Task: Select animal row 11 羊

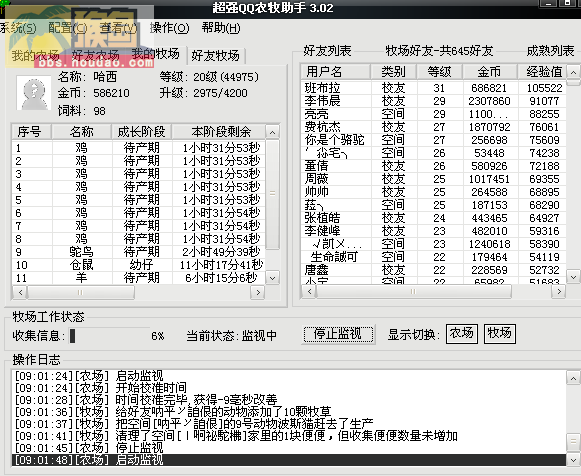Action: [139, 278]
